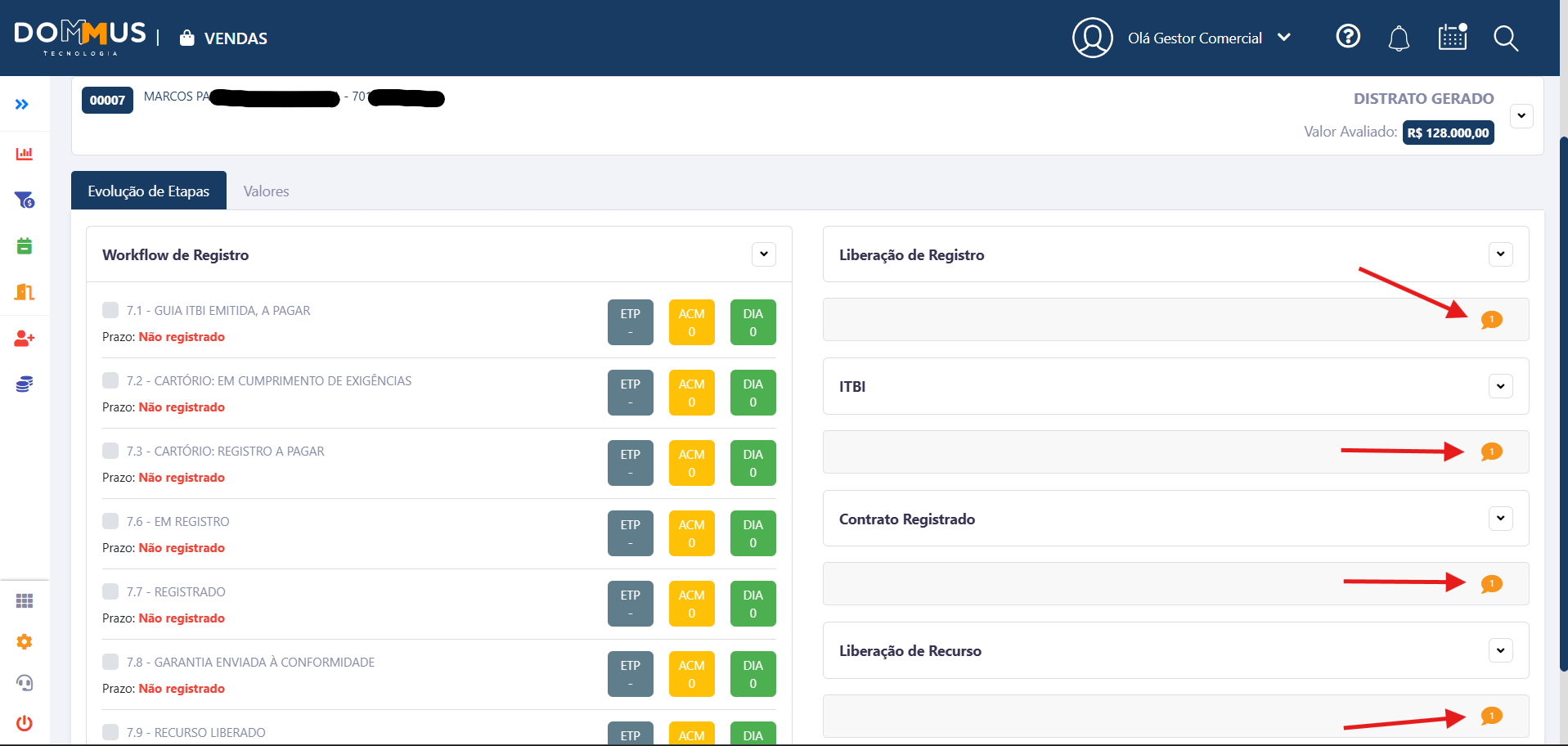Open the sales funnel sidebar icon
This screenshot has height=746, width=1568.
(x=25, y=200)
